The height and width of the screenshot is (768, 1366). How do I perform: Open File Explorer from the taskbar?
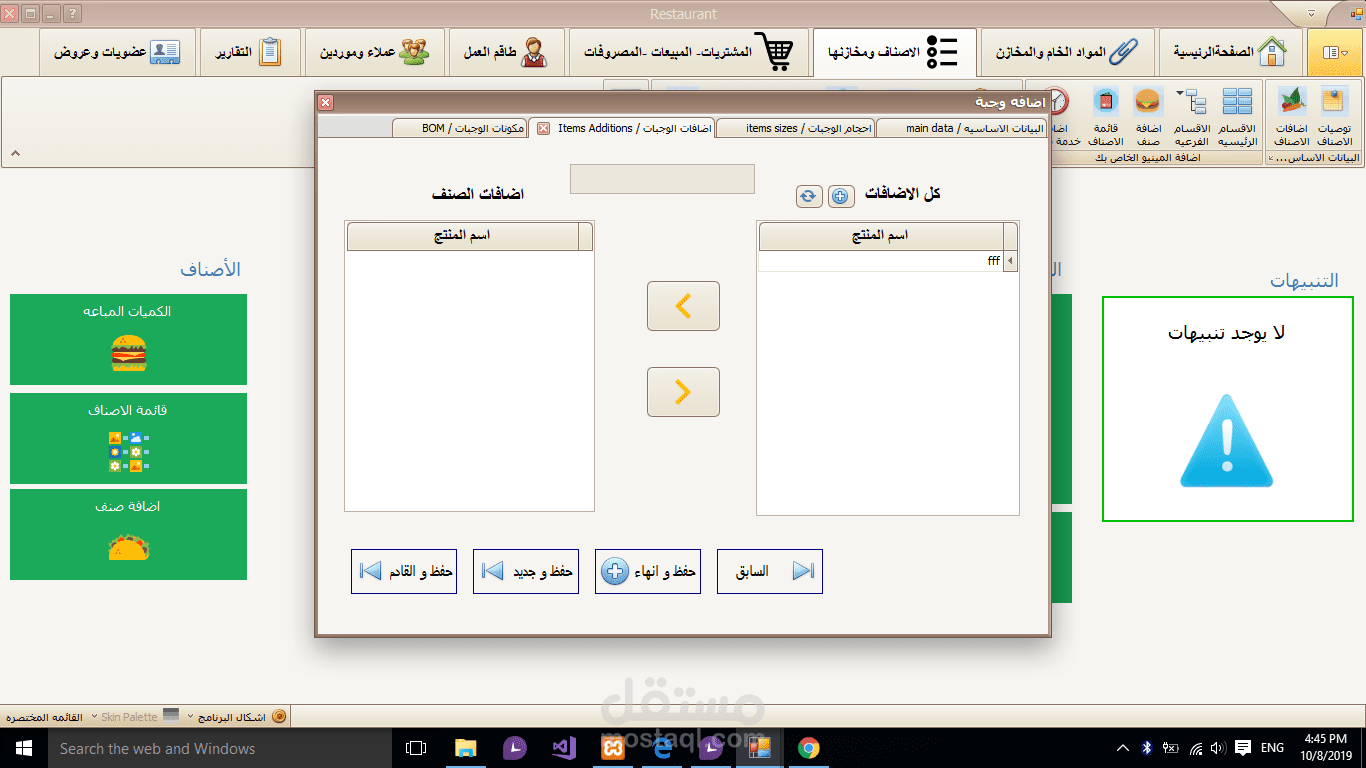pyautogui.click(x=465, y=748)
